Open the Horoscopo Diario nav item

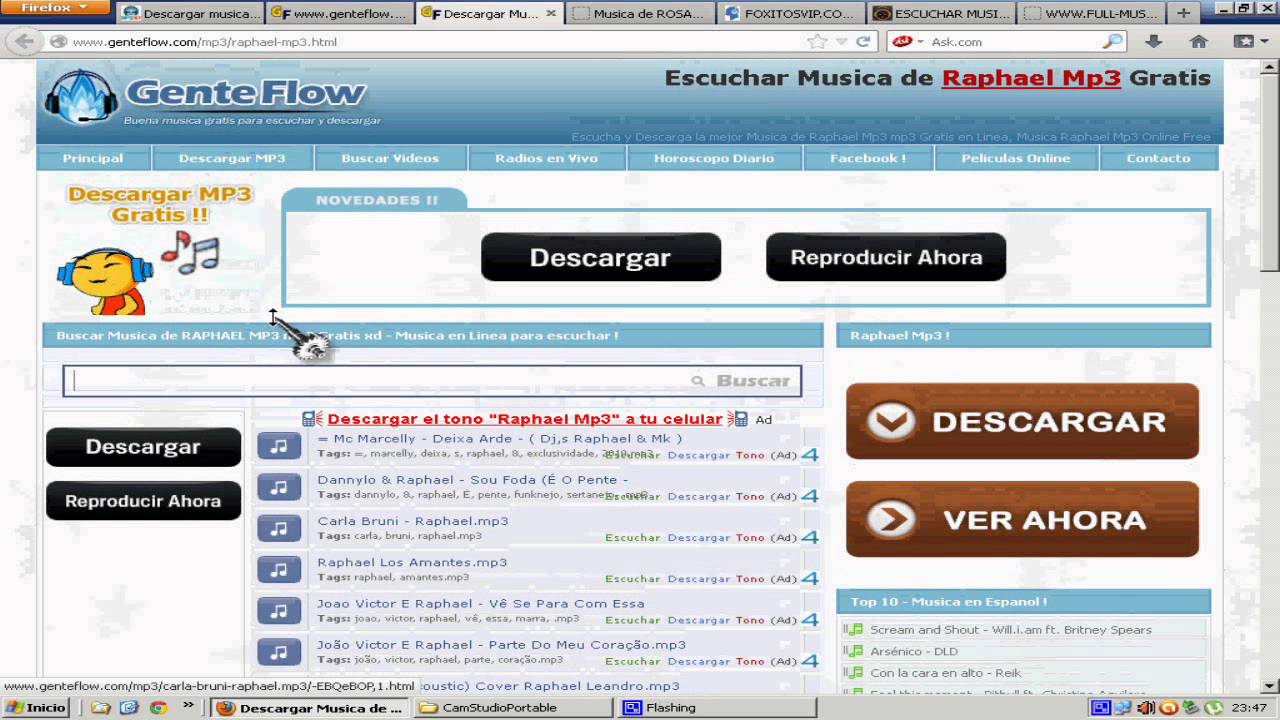[714, 158]
